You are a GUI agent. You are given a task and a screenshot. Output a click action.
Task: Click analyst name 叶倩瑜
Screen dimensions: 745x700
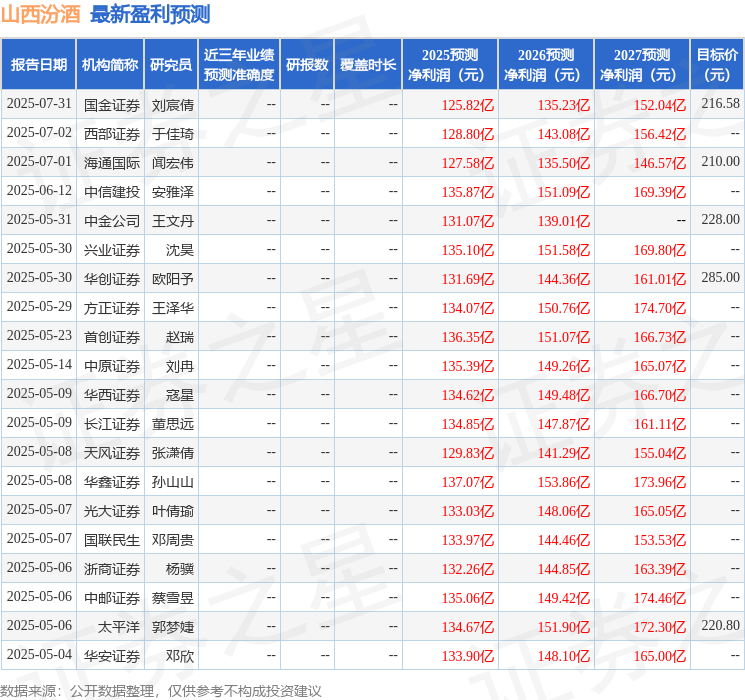172,511
